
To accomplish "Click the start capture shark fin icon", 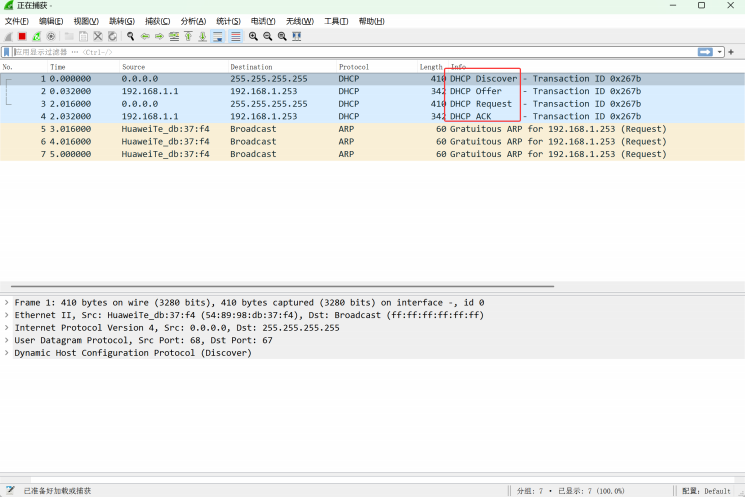I will click(x=8, y=37).
